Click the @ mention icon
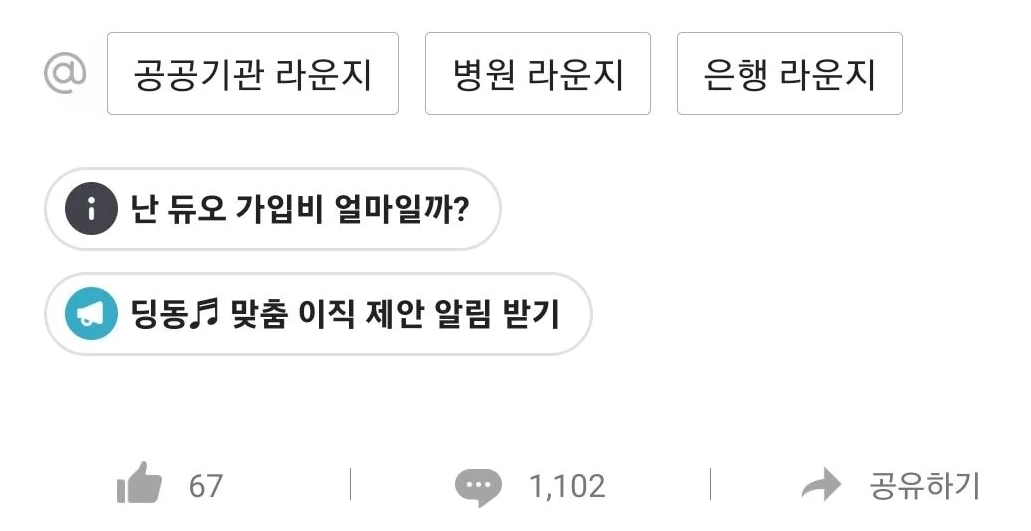Screen dimensions: 1031x531 66,74
